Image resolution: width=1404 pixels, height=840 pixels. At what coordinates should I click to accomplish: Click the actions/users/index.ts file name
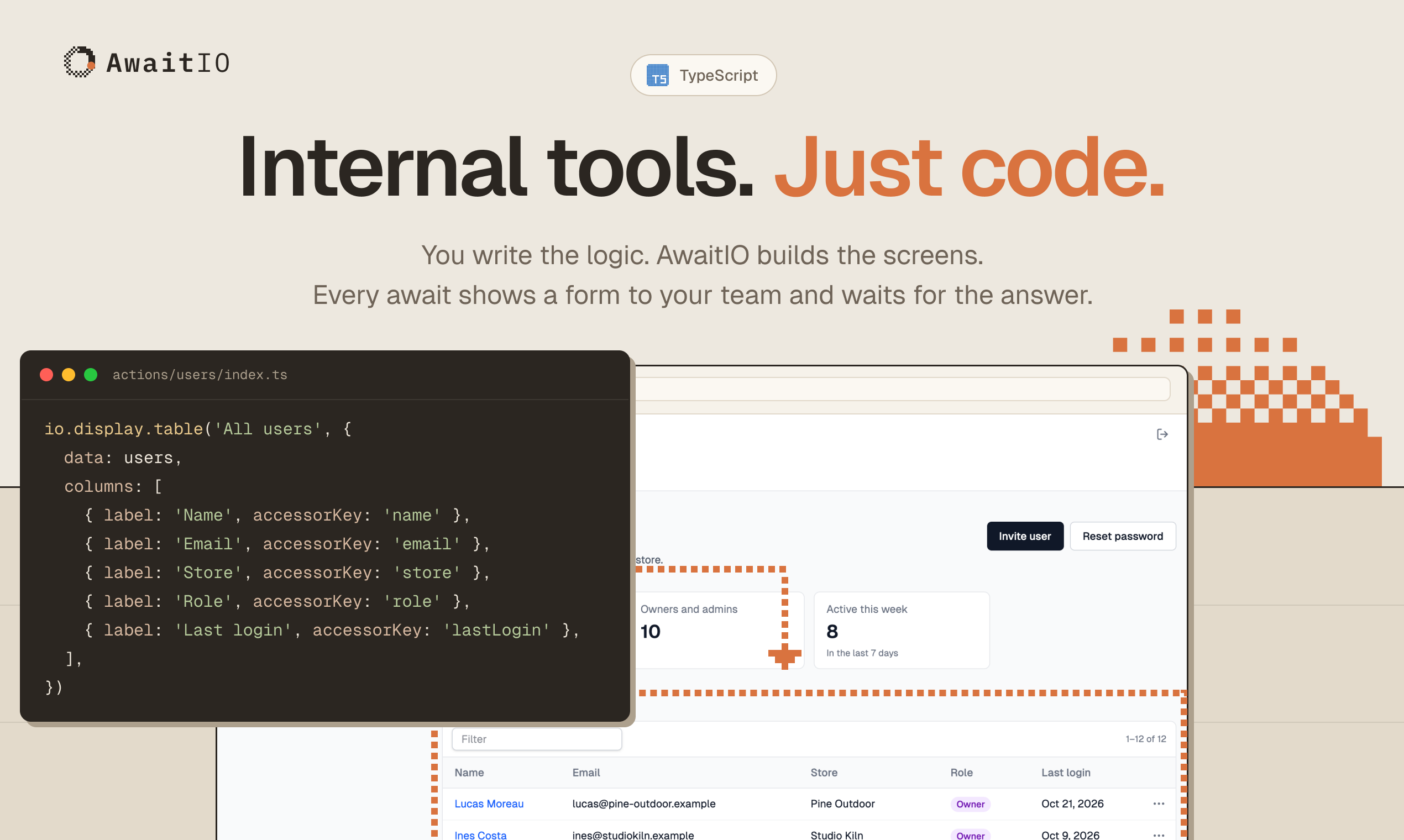tap(200, 375)
